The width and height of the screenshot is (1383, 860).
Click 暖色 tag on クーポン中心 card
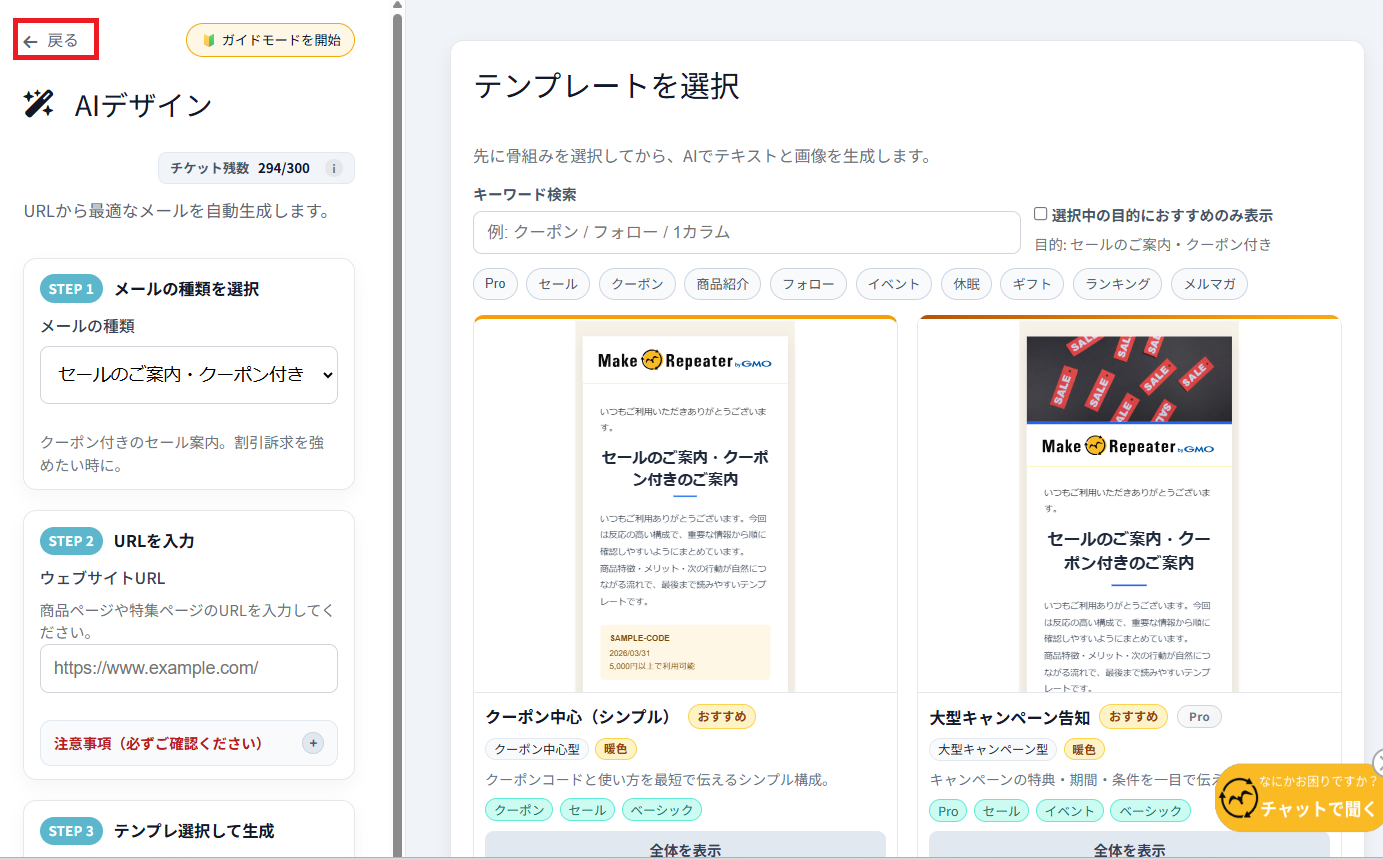pyautogui.click(x=616, y=749)
